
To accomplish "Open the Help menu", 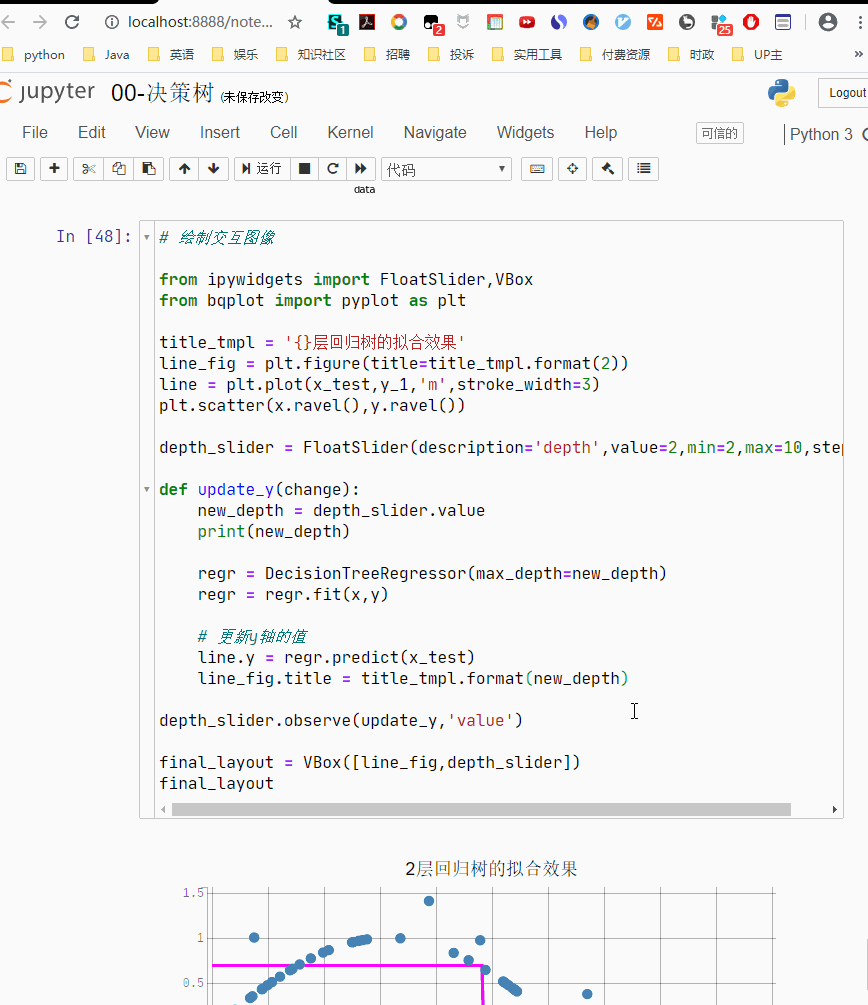I will point(601,133).
